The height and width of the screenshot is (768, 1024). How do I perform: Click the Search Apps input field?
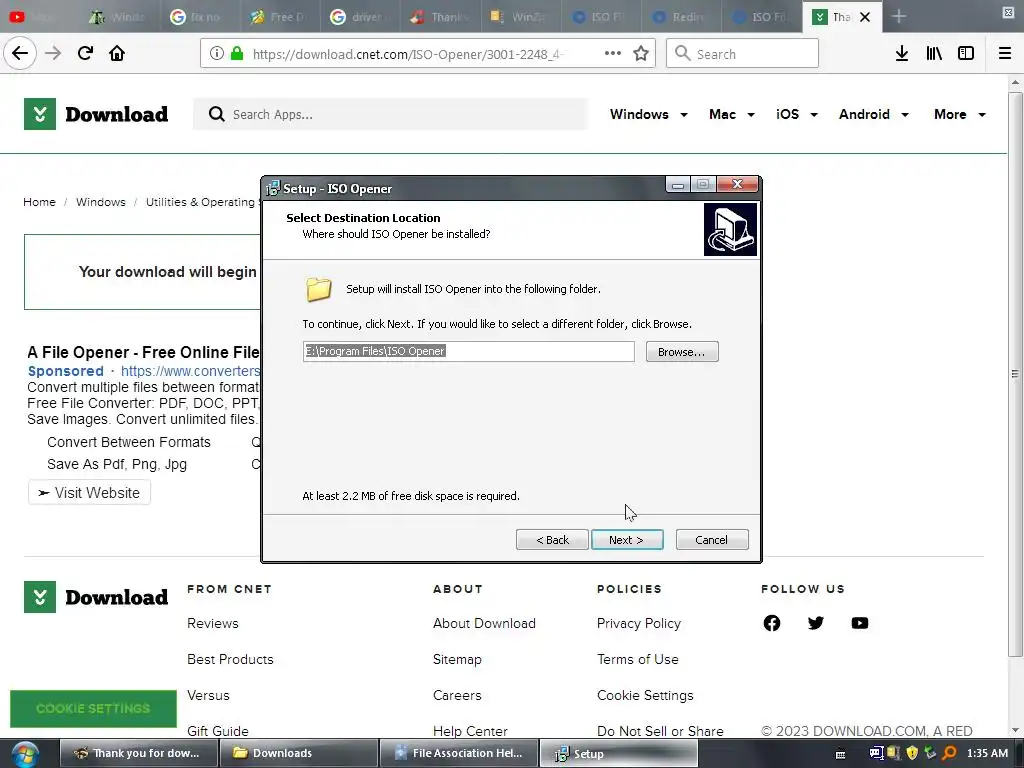coord(390,114)
